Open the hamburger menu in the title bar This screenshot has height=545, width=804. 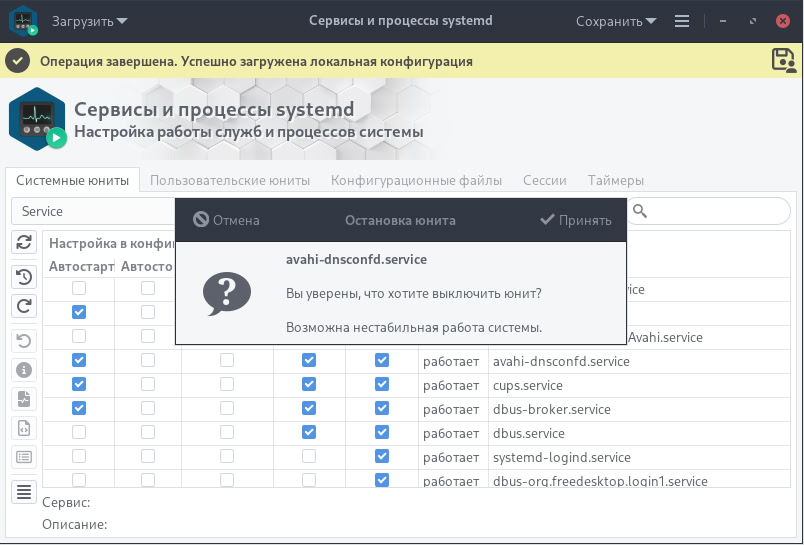[682, 21]
